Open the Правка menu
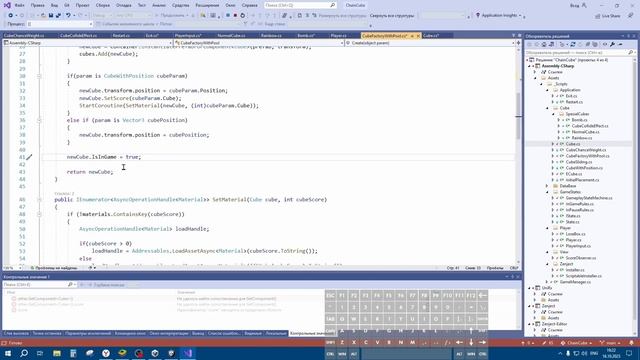 (38, 5)
